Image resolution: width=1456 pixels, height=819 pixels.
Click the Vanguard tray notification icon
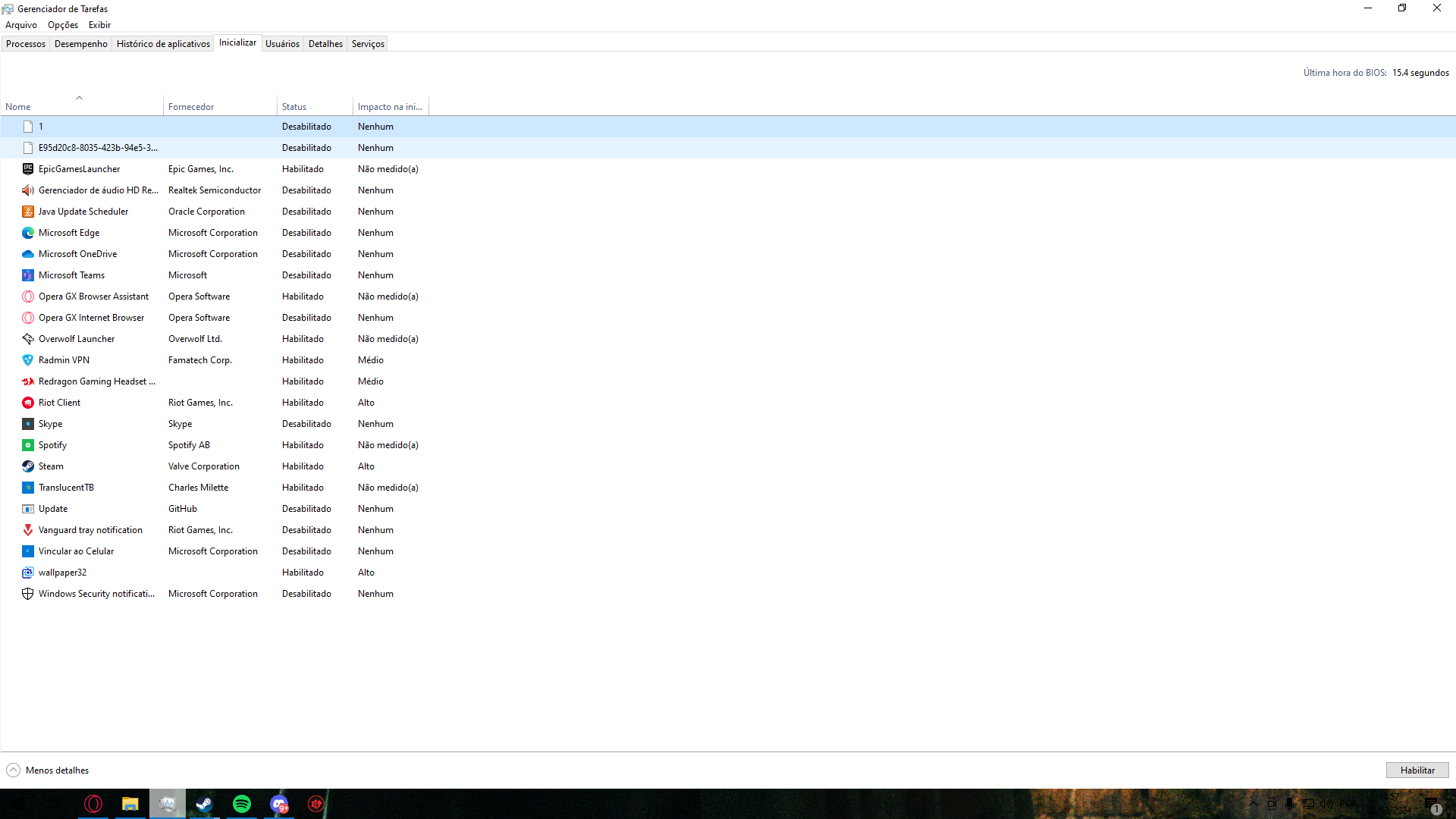(x=28, y=530)
